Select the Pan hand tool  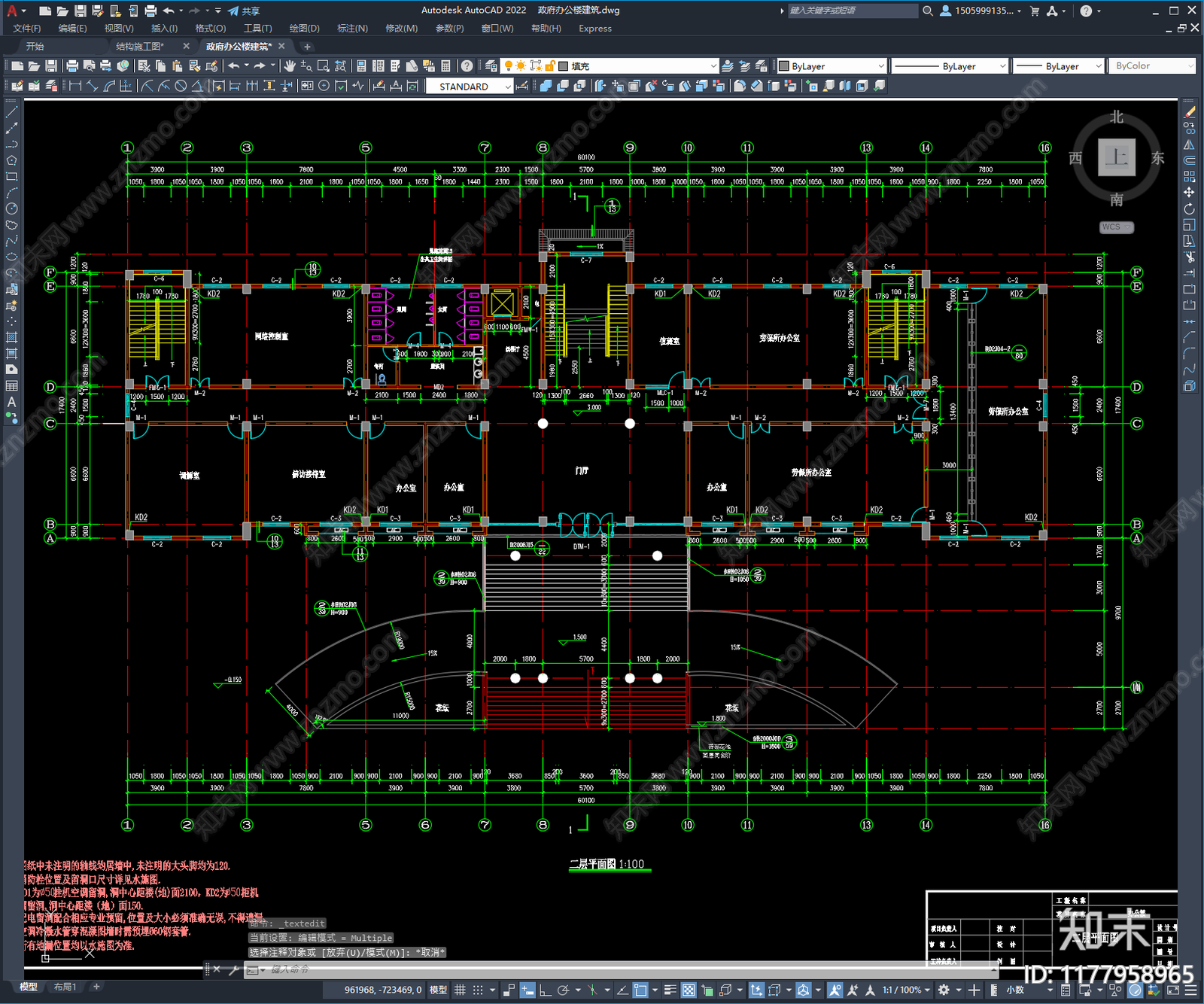tap(290, 66)
